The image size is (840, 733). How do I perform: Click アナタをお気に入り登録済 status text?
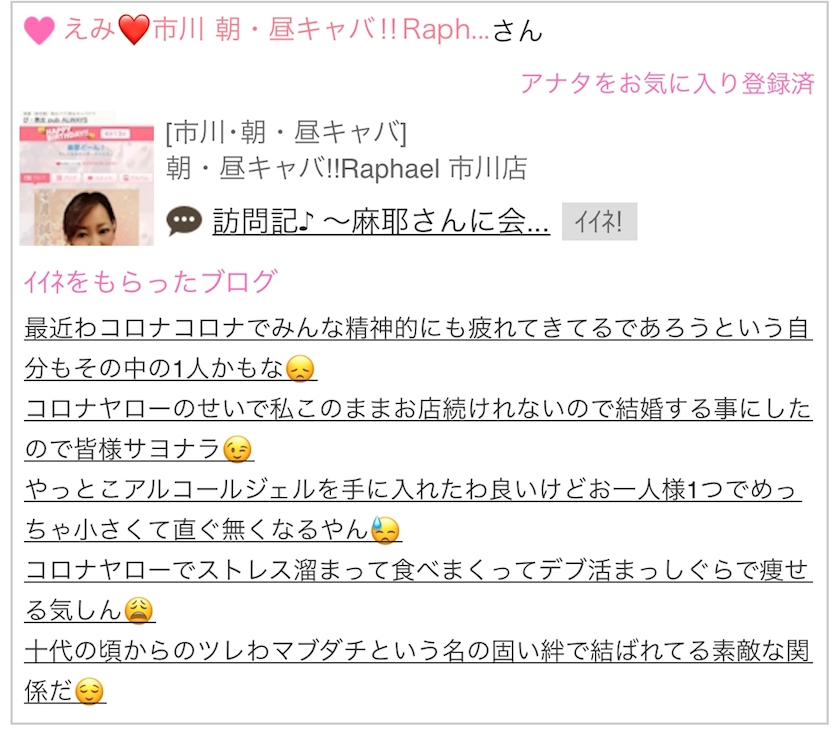coord(668,84)
